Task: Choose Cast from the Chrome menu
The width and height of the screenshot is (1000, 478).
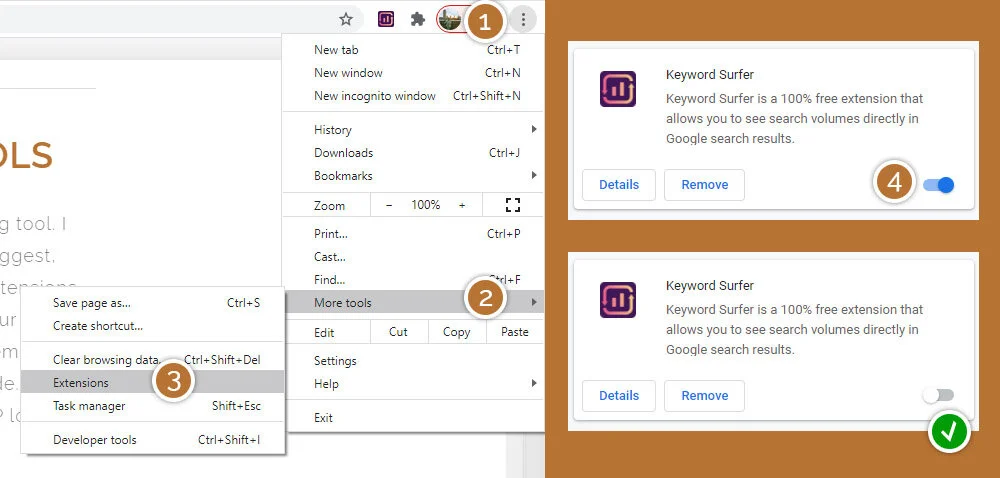Action: click(x=413, y=257)
